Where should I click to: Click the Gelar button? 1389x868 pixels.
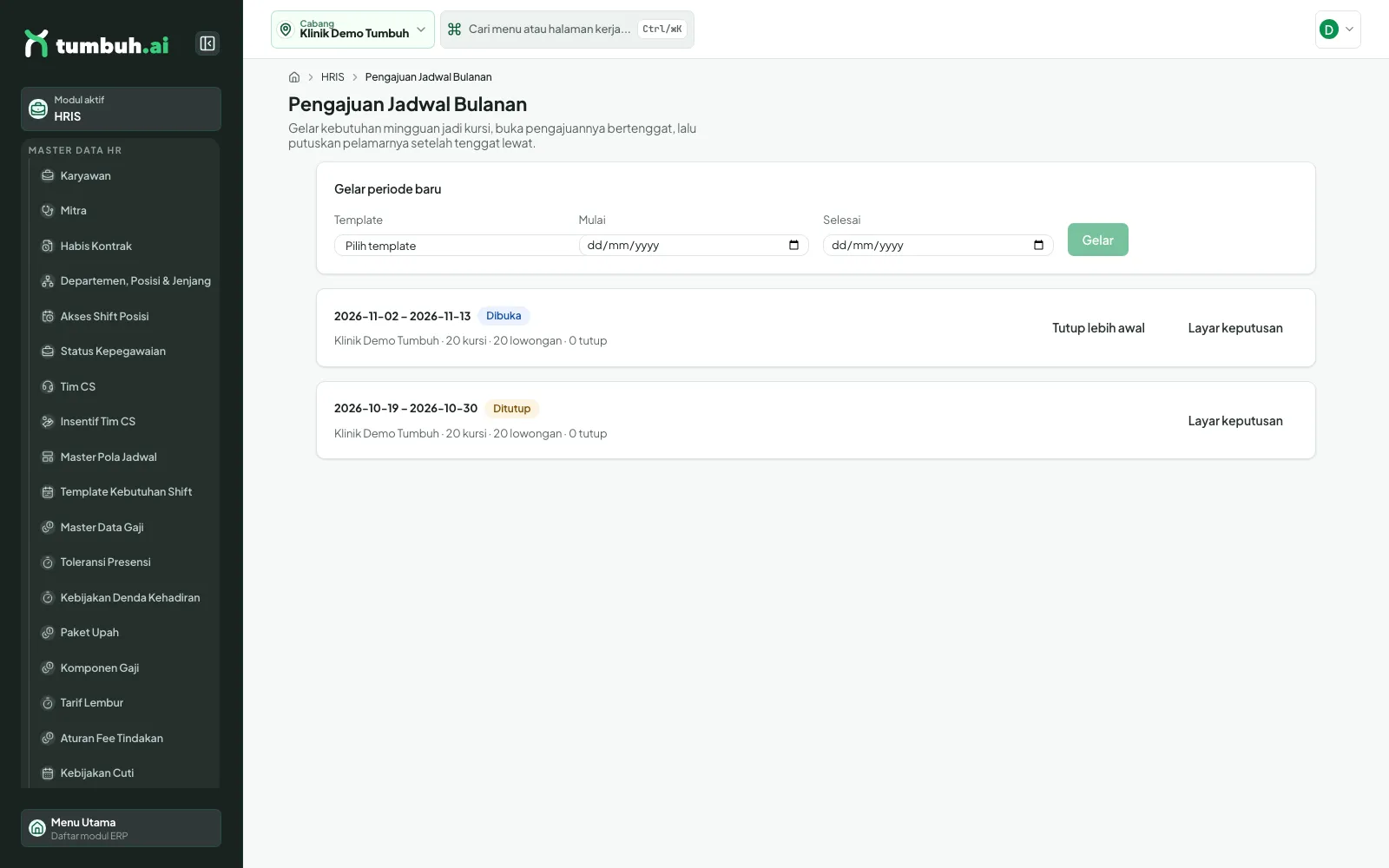1097,240
